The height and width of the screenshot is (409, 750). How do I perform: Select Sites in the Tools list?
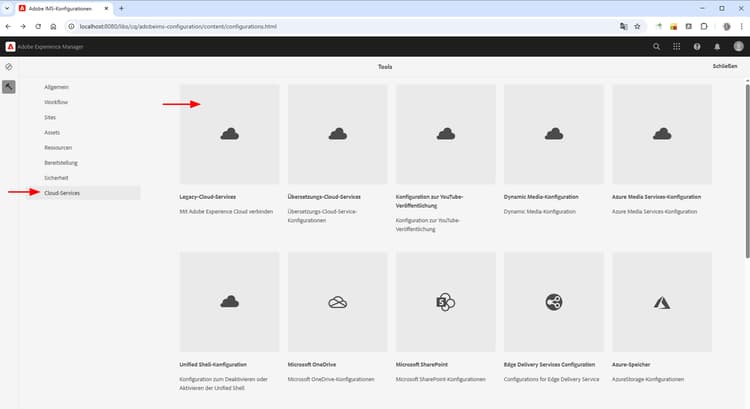[x=50, y=117]
